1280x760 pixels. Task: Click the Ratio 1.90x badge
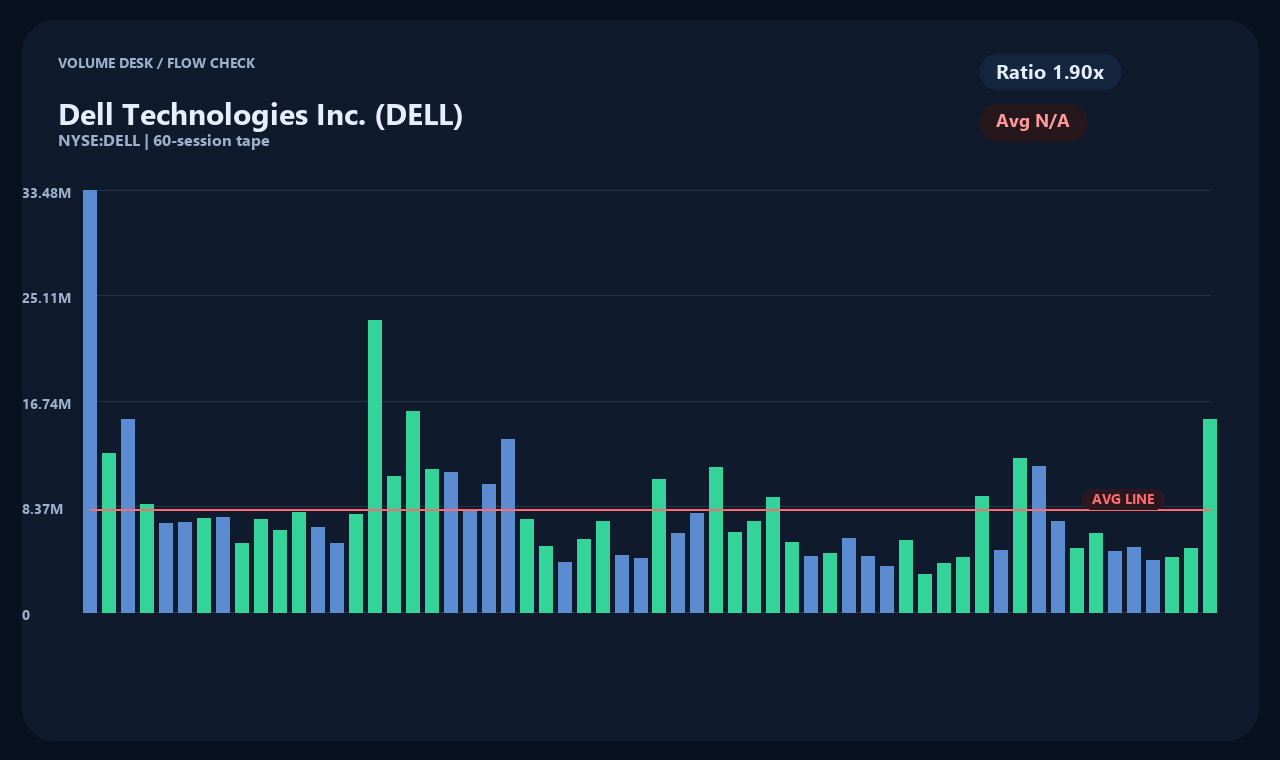click(x=1050, y=72)
